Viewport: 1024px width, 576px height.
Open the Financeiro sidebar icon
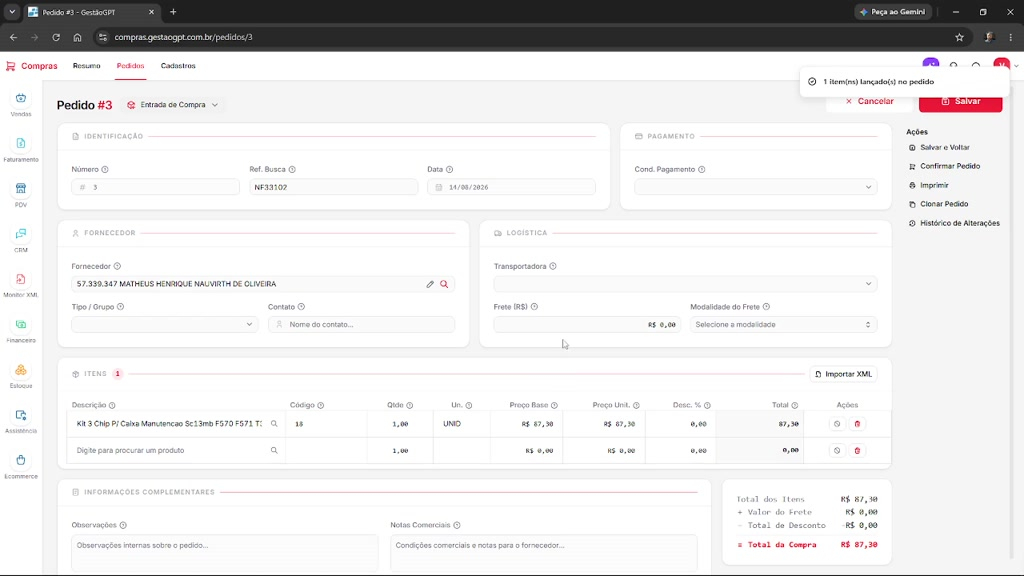21,330
